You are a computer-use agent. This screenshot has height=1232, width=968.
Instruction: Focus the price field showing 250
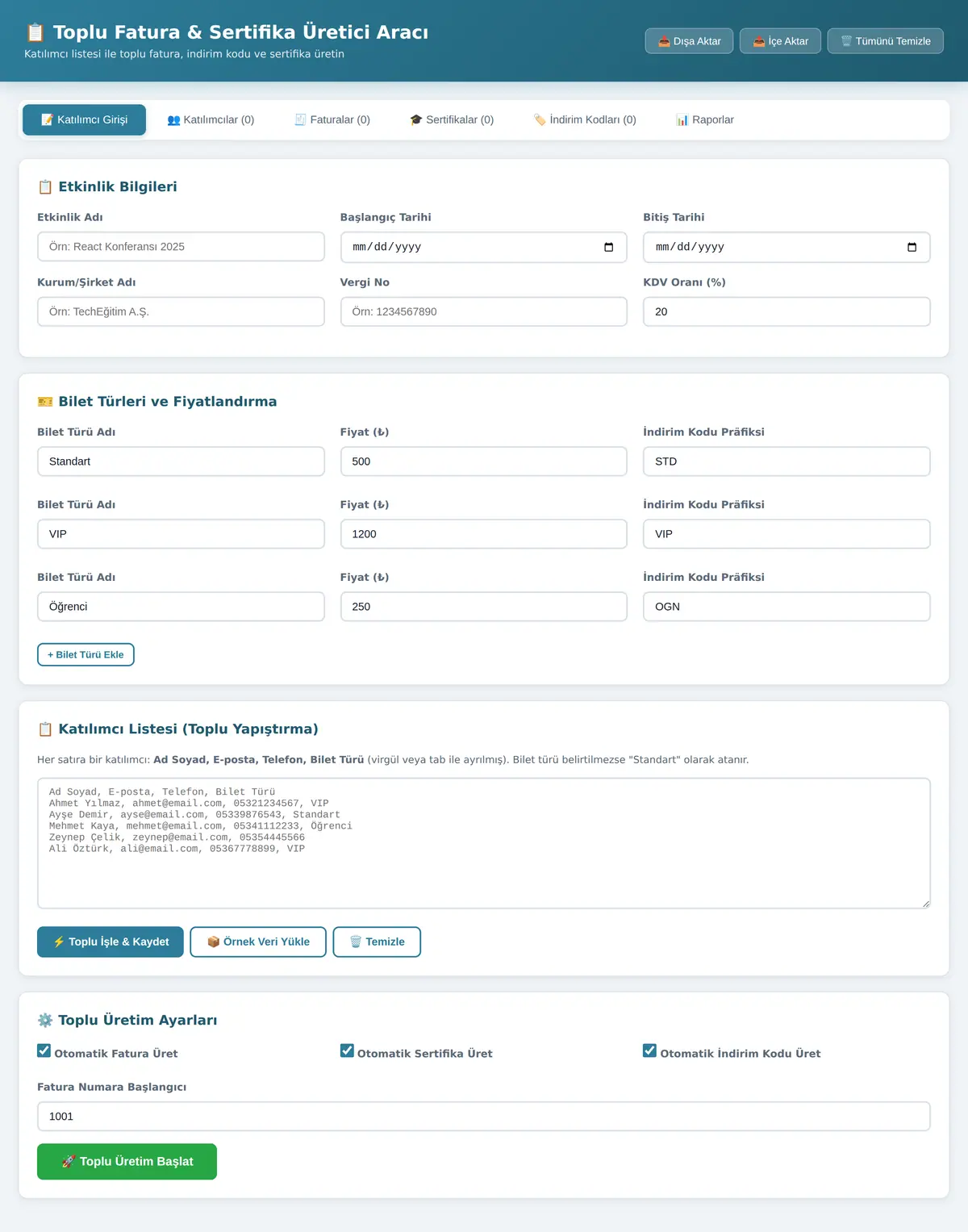484,607
